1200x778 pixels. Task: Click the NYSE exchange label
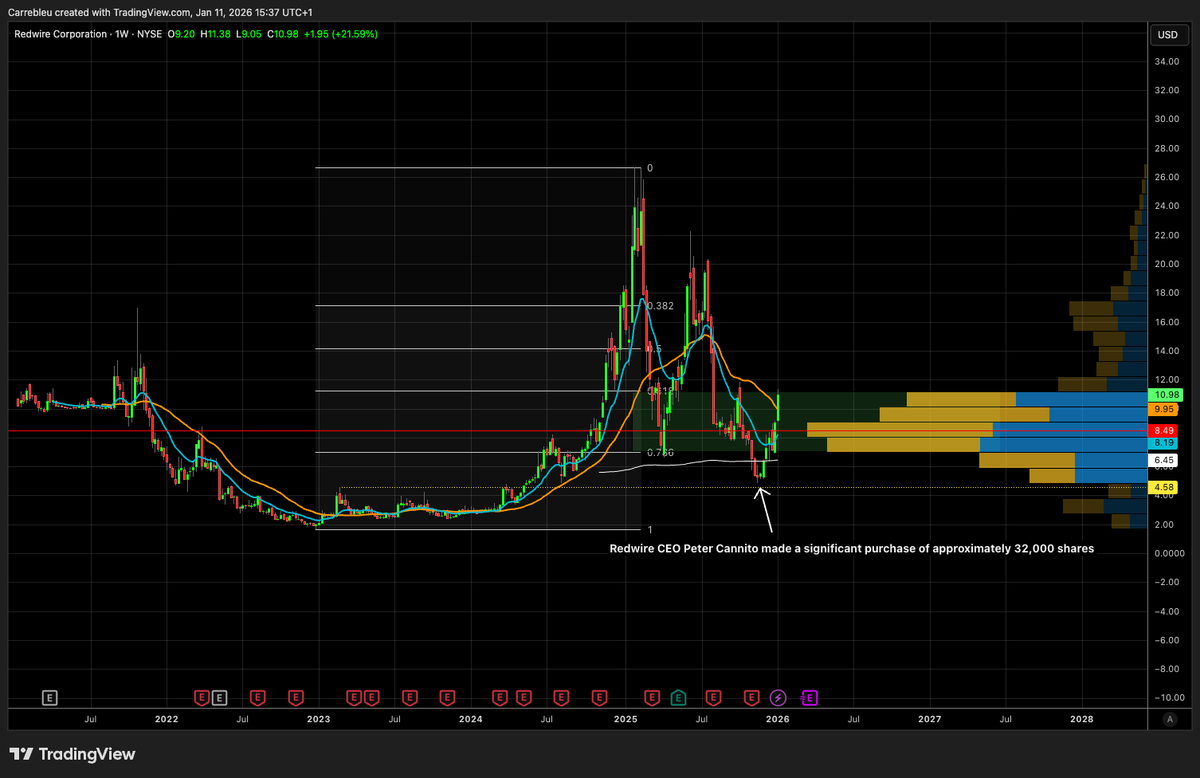[x=148, y=34]
